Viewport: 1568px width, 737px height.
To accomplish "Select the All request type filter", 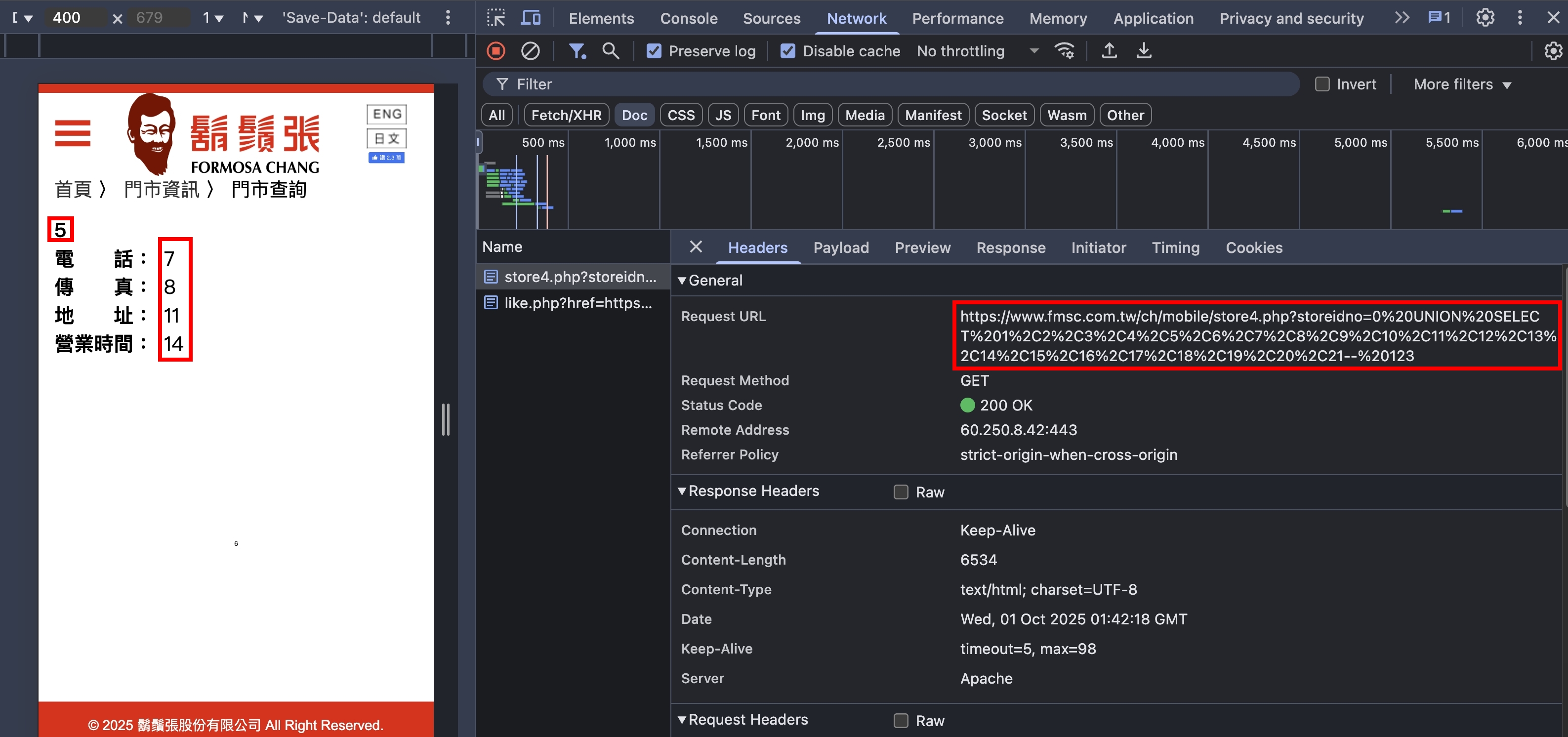I will (x=496, y=115).
